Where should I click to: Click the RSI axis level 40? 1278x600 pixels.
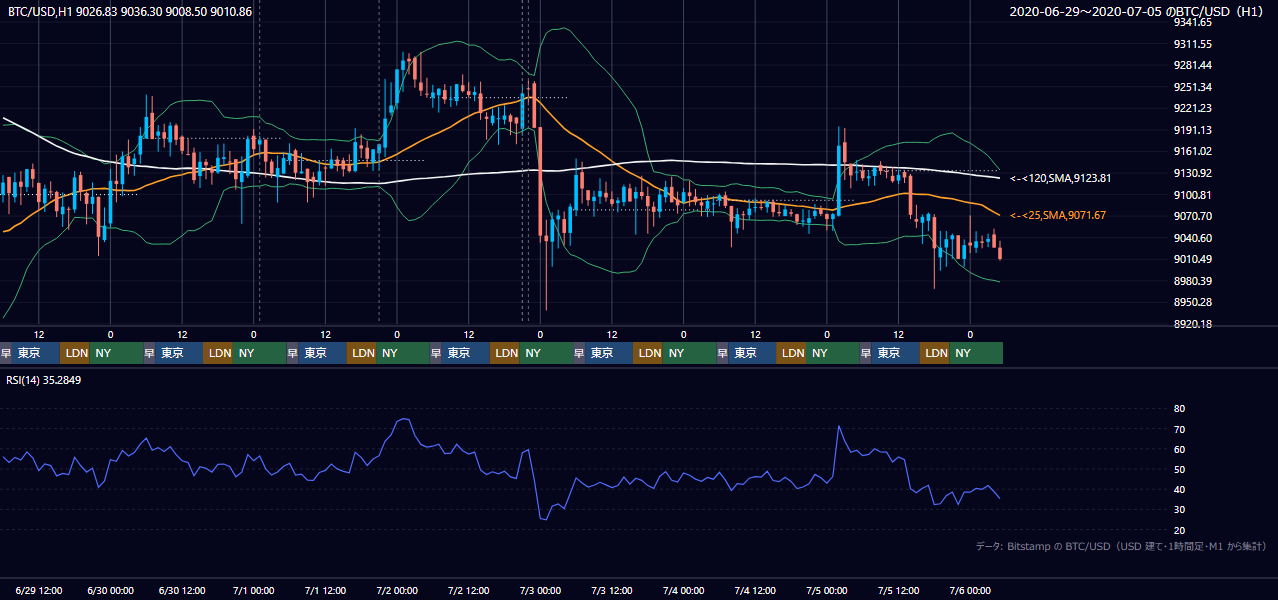pyautogui.click(x=1179, y=490)
